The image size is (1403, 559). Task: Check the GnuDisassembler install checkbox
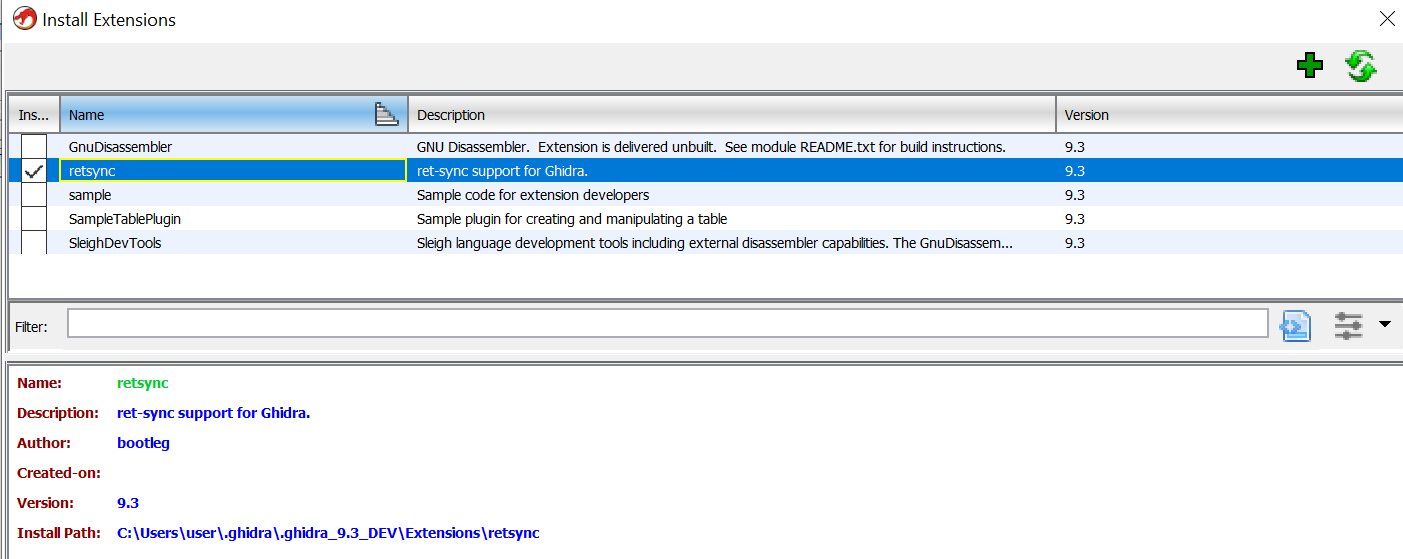34,147
